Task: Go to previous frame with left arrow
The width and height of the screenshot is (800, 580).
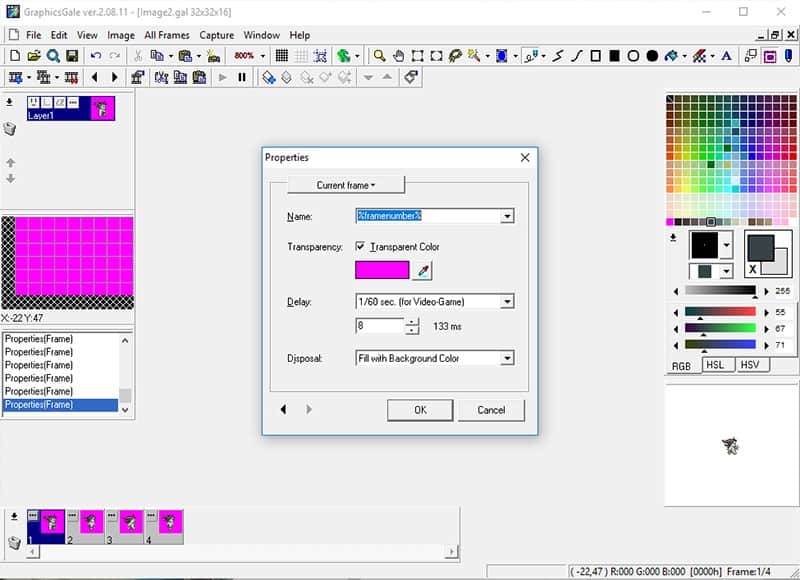Action: [x=94, y=77]
